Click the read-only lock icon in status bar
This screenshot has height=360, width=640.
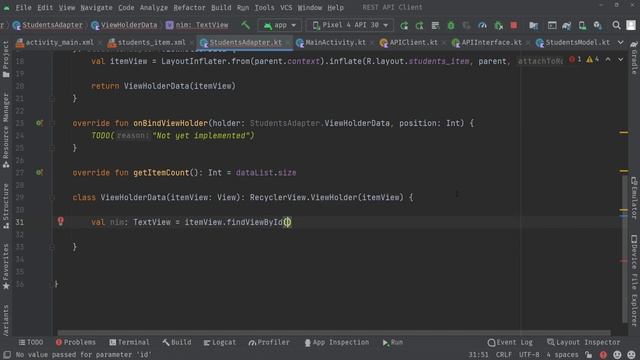[588, 355]
